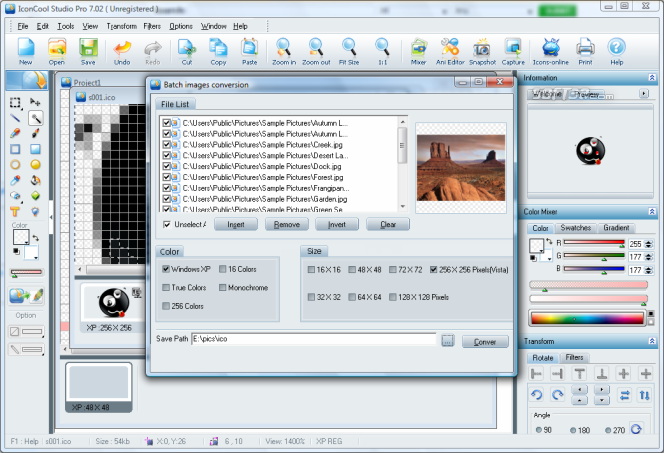
Task: Rotate counterclockwise in Transform panel
Action: pyautogui.click(x=537, y=395)
